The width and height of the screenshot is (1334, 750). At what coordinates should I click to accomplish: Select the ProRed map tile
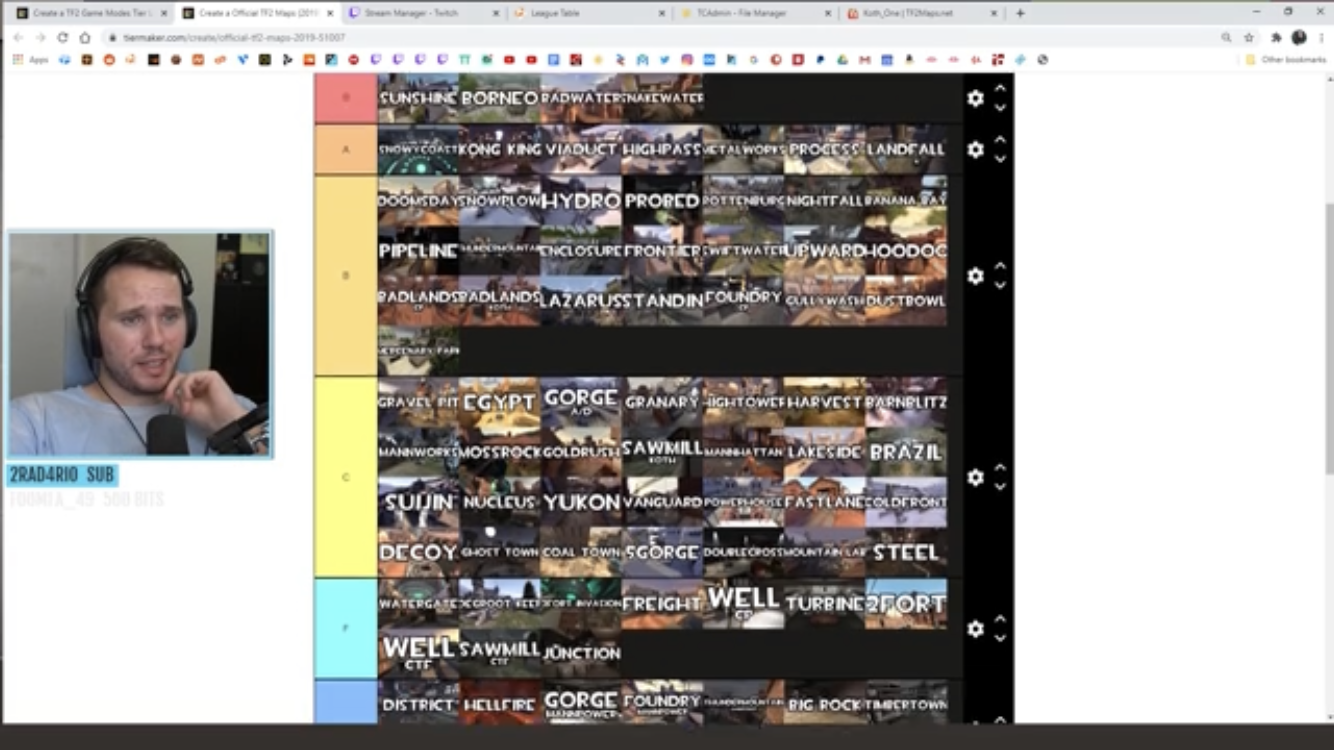coord(662,200)
